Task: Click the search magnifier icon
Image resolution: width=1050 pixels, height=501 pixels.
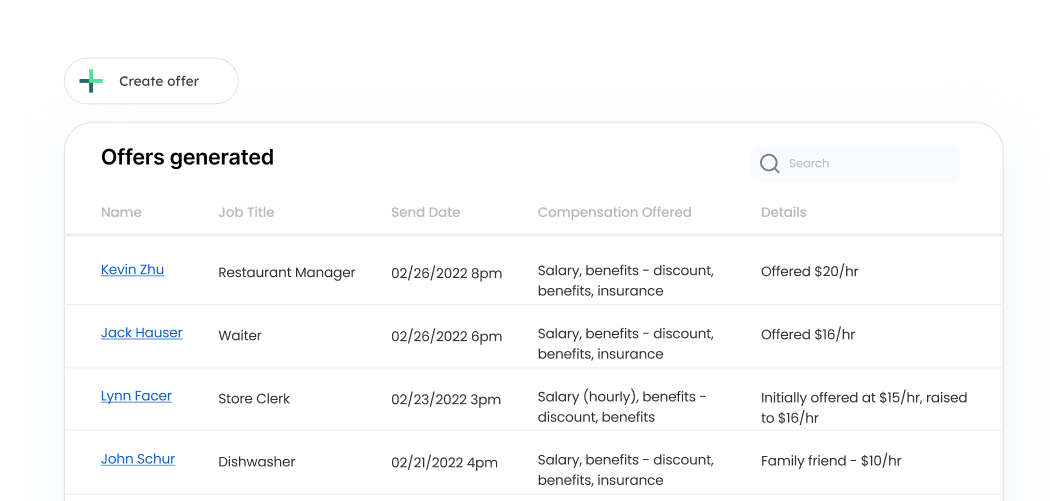Action: point(769,164)
